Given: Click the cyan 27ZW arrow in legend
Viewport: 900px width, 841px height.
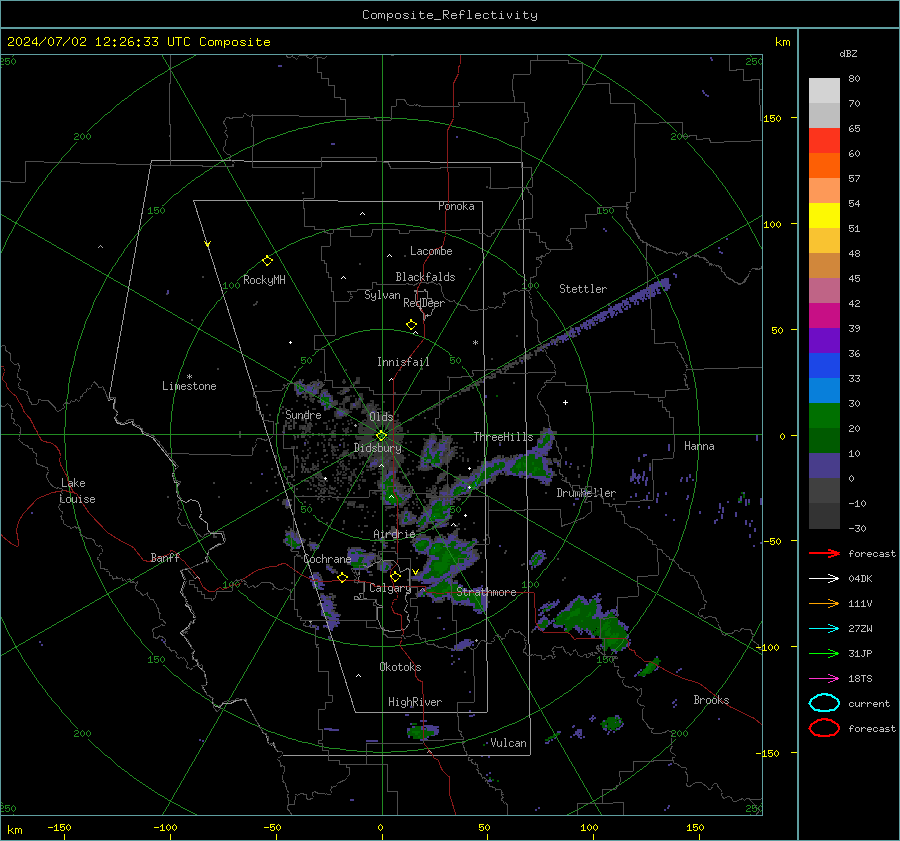Looking at the screenshot, I should coord(824,629).
